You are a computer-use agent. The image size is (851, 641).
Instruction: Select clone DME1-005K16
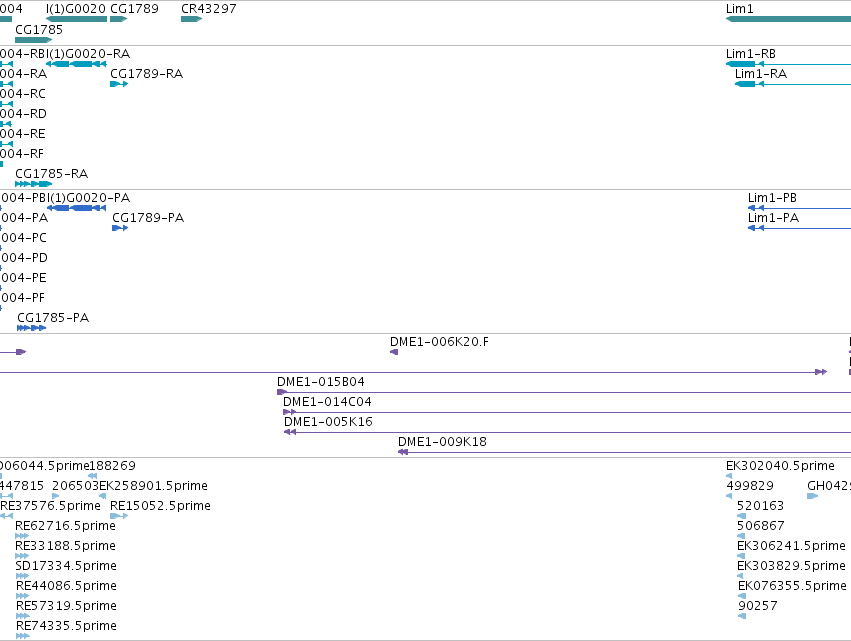567,433
